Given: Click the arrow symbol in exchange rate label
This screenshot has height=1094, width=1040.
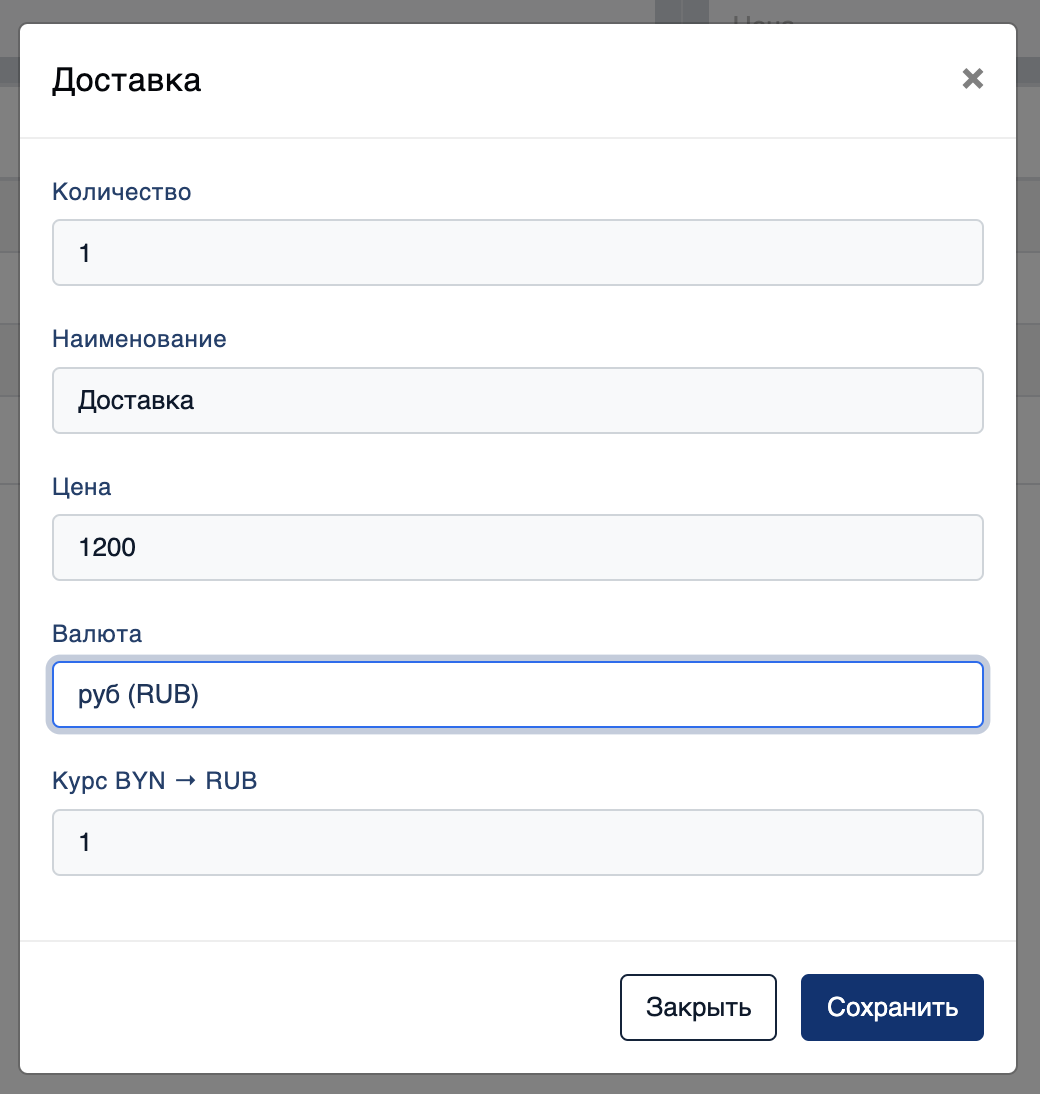Looking at the screenshot, I should [186, 781].
